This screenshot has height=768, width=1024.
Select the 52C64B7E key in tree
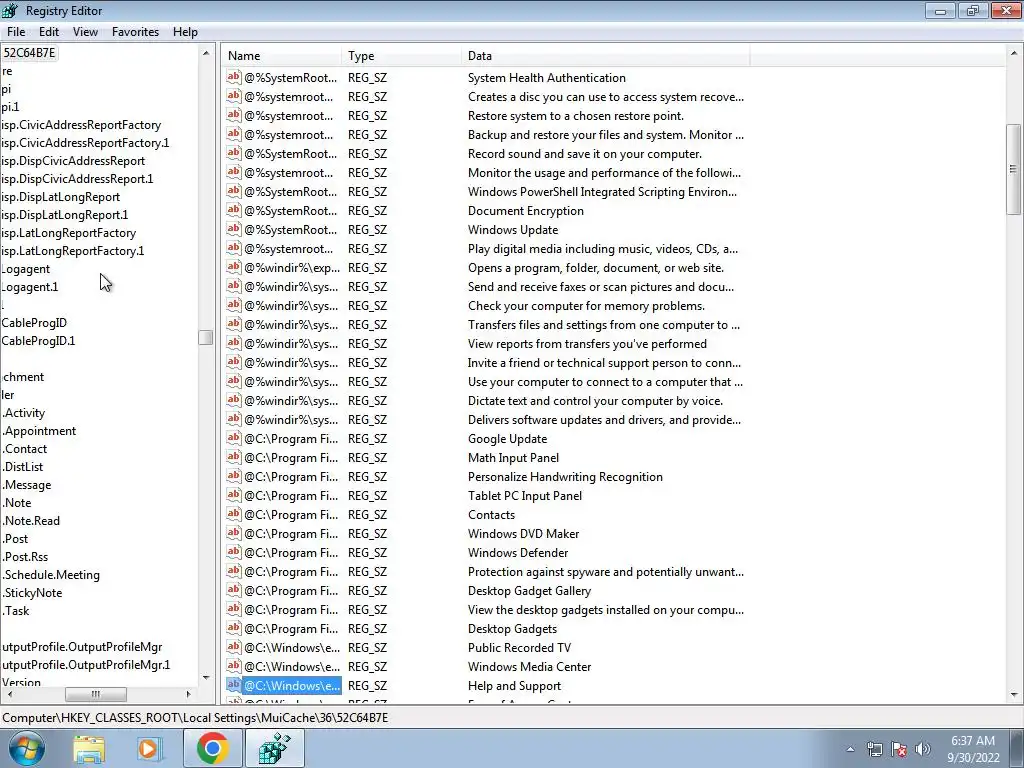(x=29, y=52)
